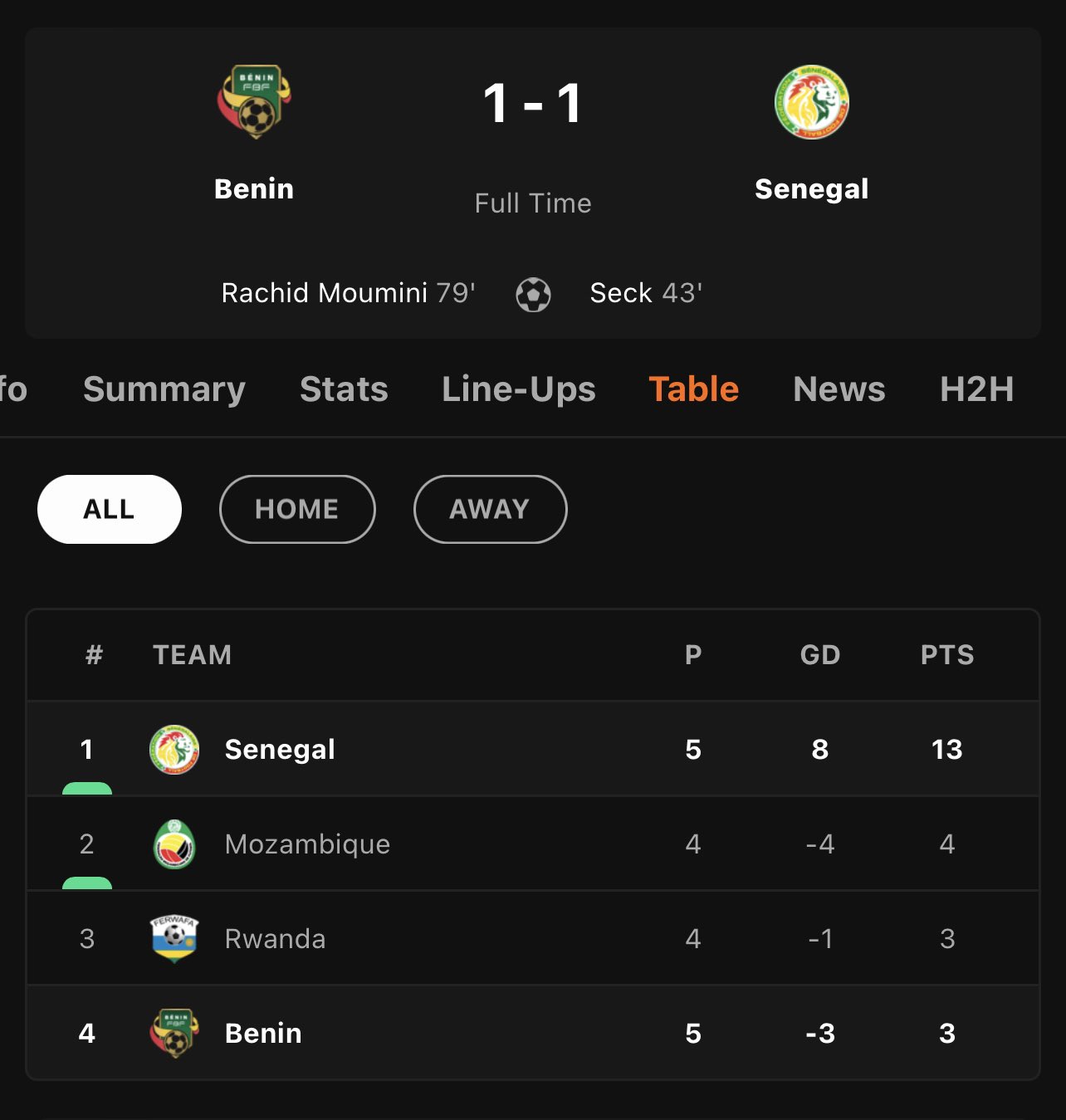
Task: Switch to the Line-Ups tab
Action: 519,389
